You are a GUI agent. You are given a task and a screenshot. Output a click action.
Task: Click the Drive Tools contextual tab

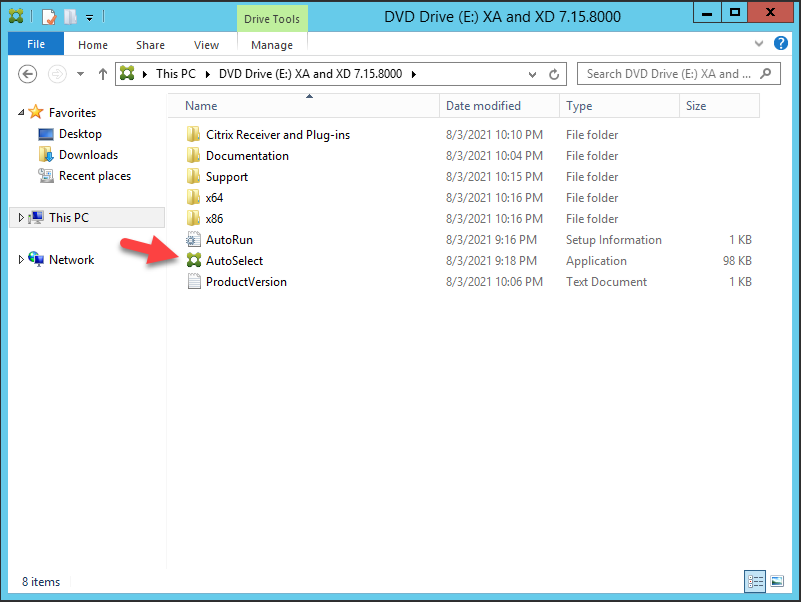click(x=272, y=19)
